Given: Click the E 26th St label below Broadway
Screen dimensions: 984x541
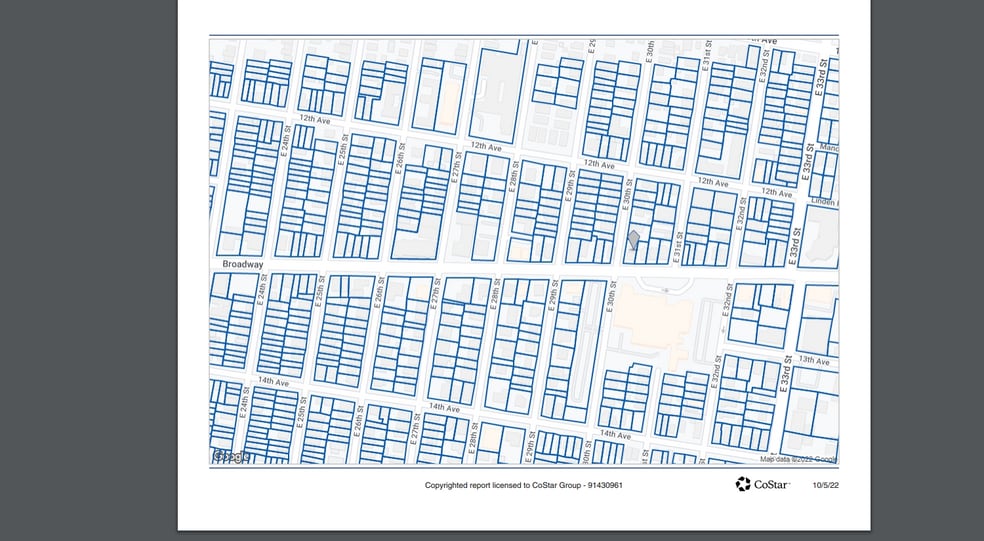Looking at the screenshot, I should [379, 296].
